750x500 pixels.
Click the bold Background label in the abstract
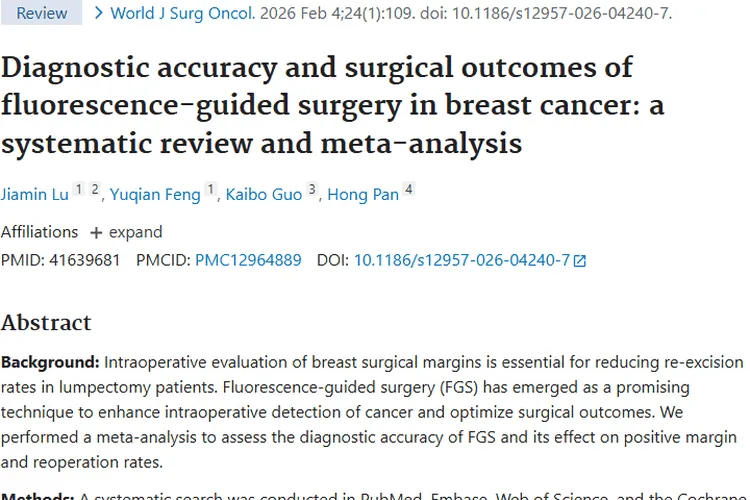(x=50, y=362)
